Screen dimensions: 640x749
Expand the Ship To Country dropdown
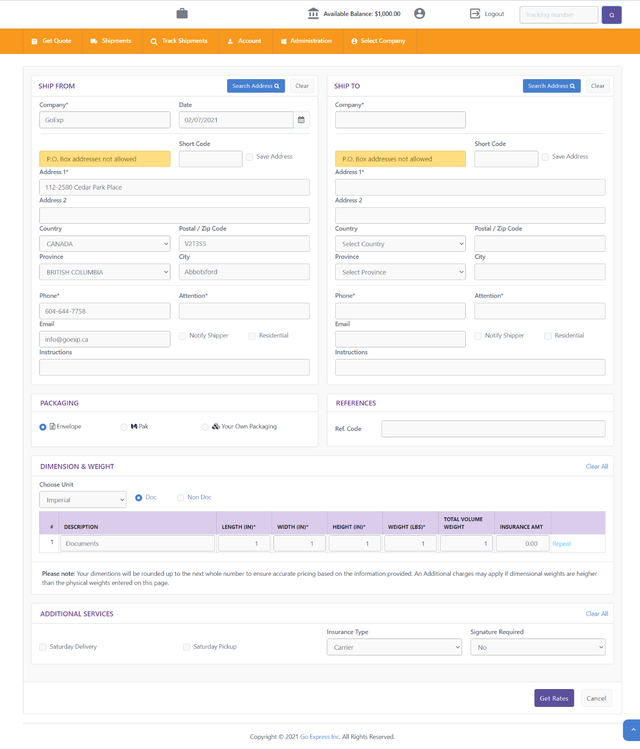point(400,244)
